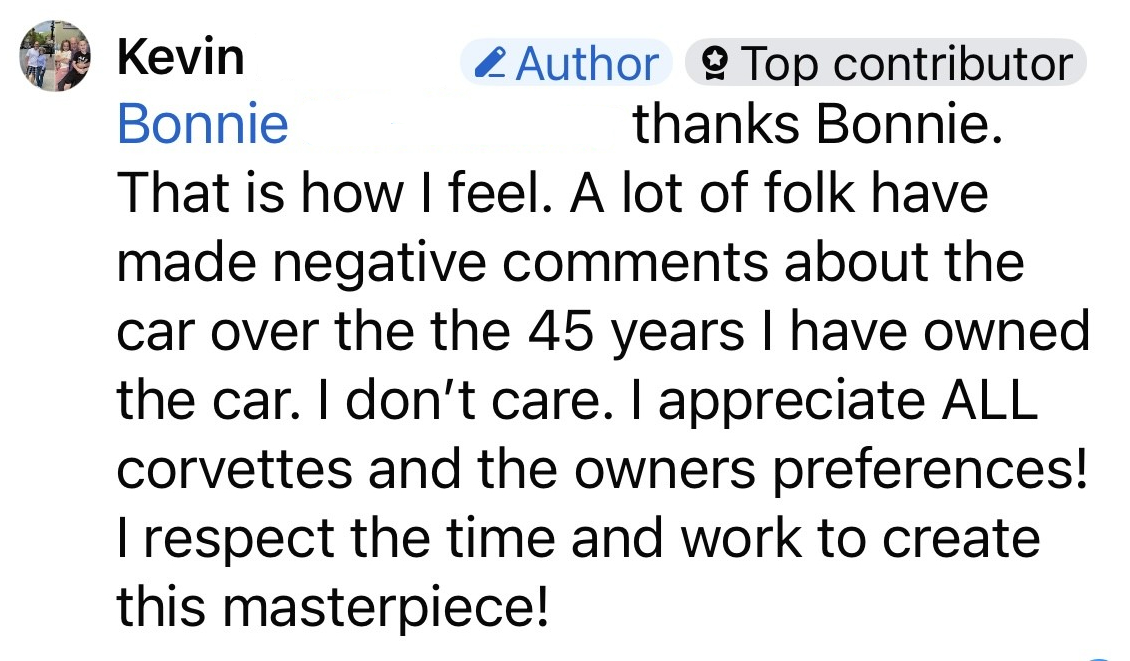
Task: Click the sentence "That is how I feel."
Action: pyautogui.click(x=334, y=192)
